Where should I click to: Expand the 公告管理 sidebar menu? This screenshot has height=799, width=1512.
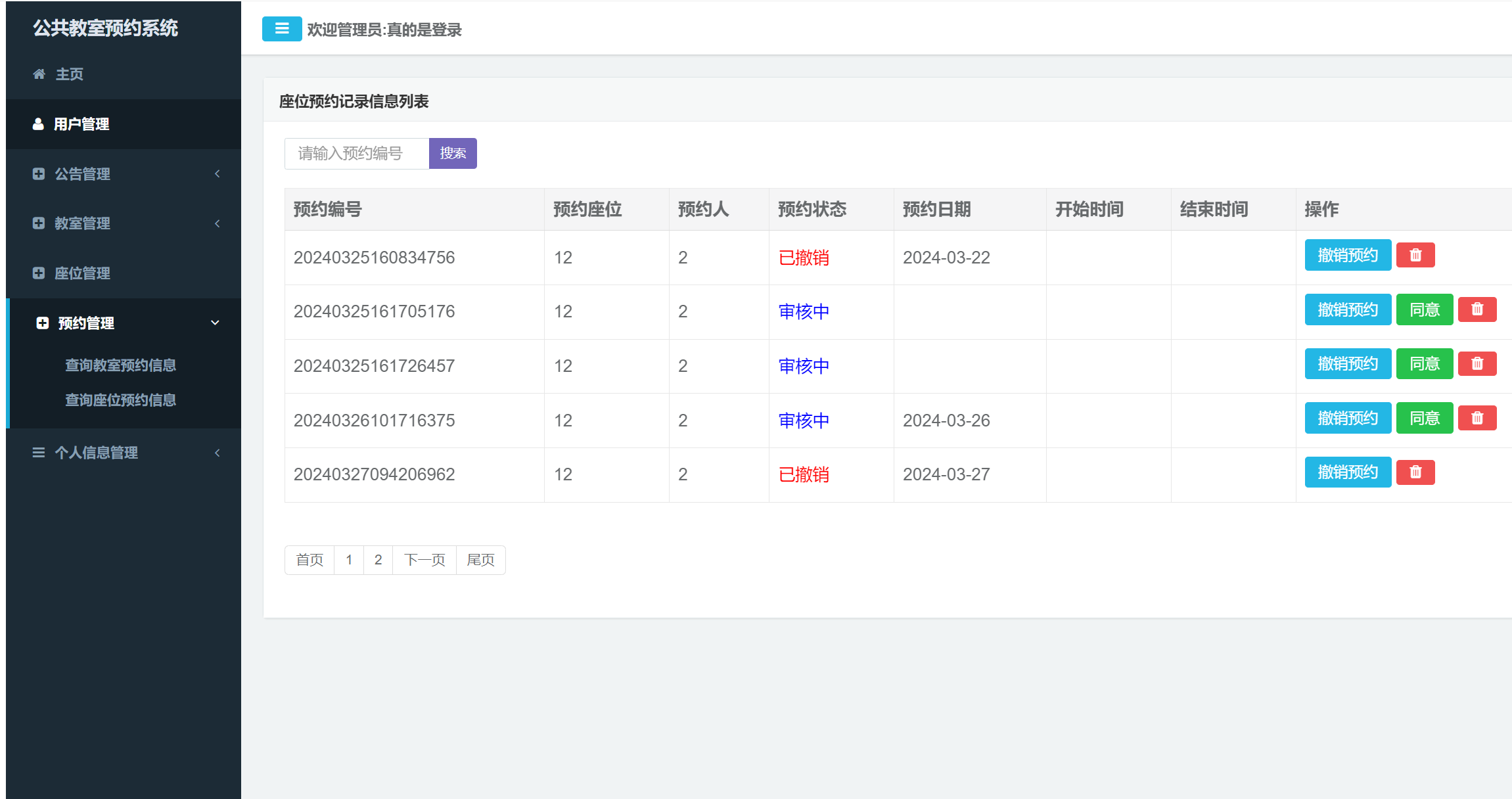tap(217, 174)
